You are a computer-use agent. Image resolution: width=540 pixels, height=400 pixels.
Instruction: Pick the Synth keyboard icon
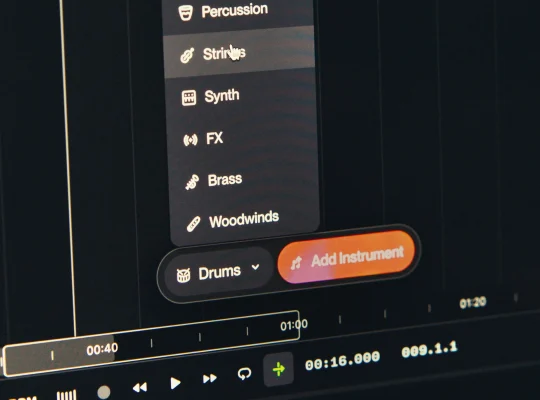[189, 98]
